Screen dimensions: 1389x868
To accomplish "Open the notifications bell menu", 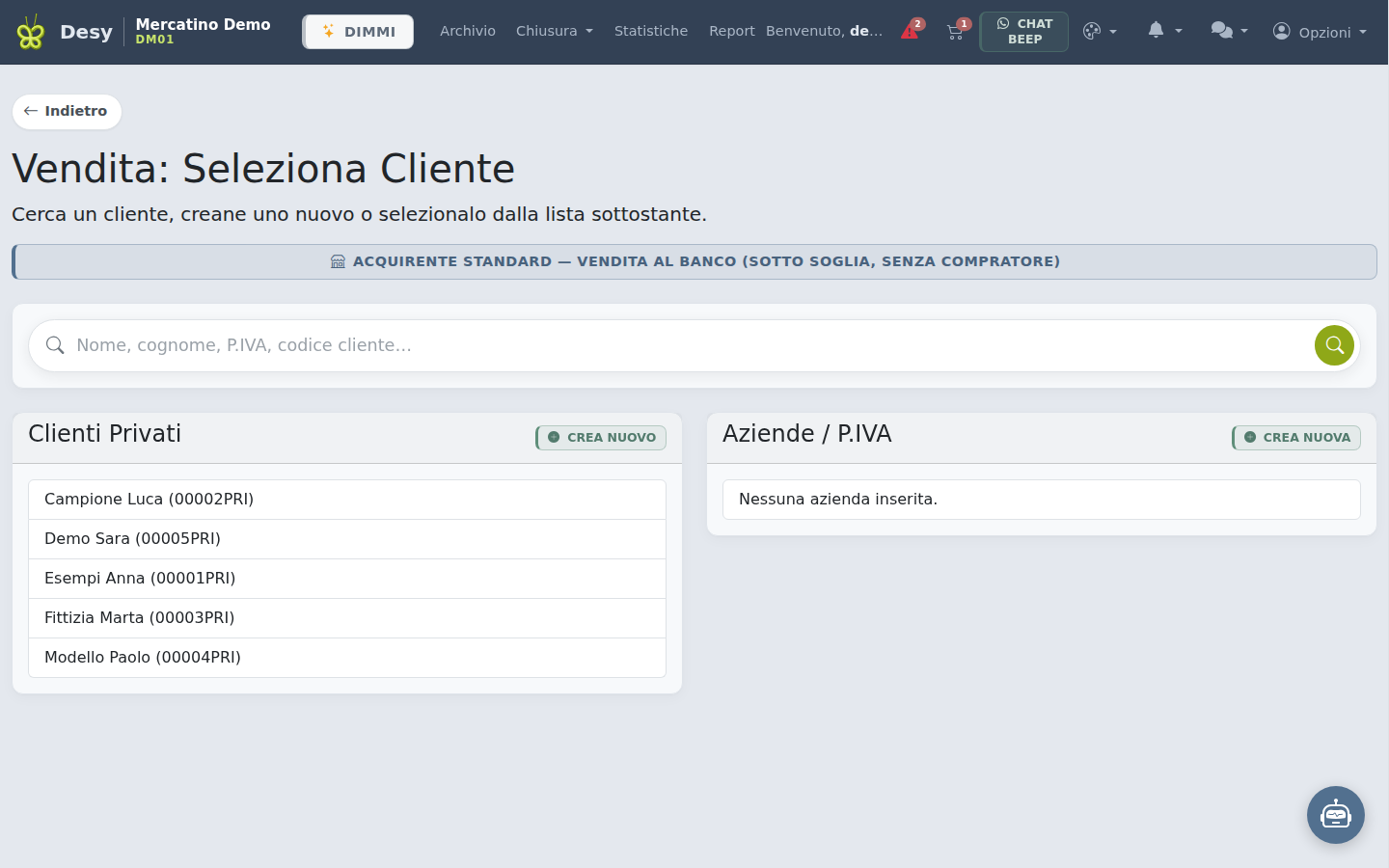I will [1164, 31].
